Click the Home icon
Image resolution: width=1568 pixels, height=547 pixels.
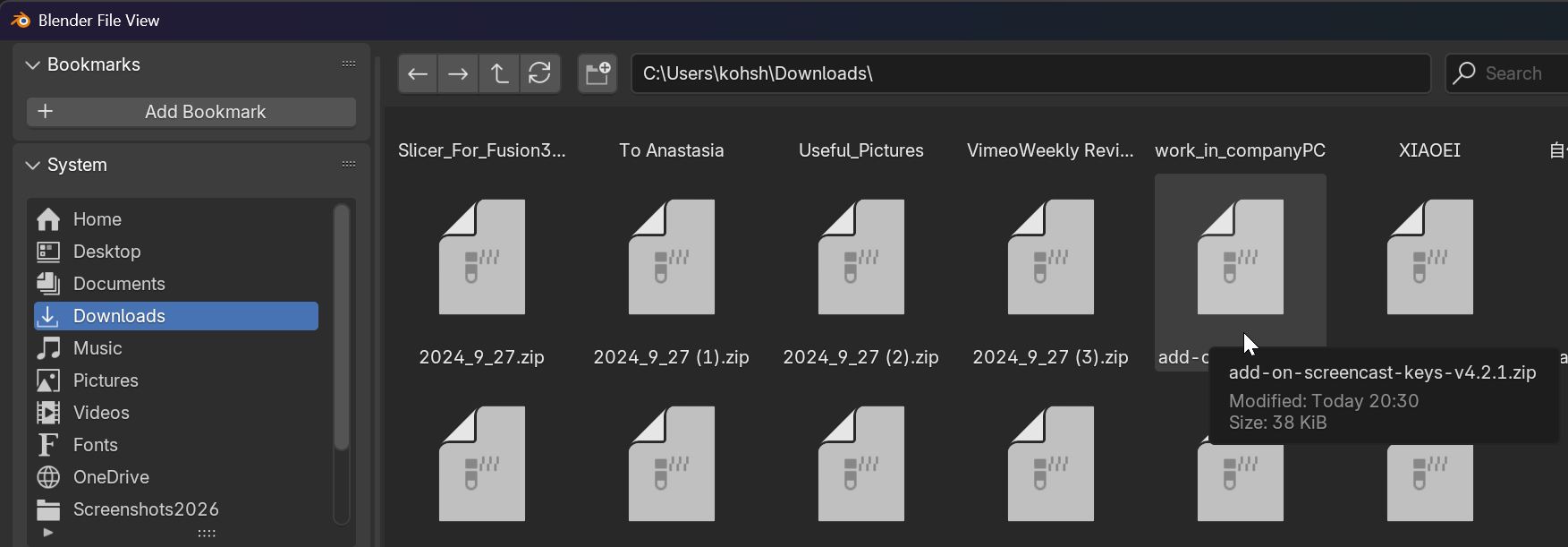pyautogui.click(x=48, y=219)
